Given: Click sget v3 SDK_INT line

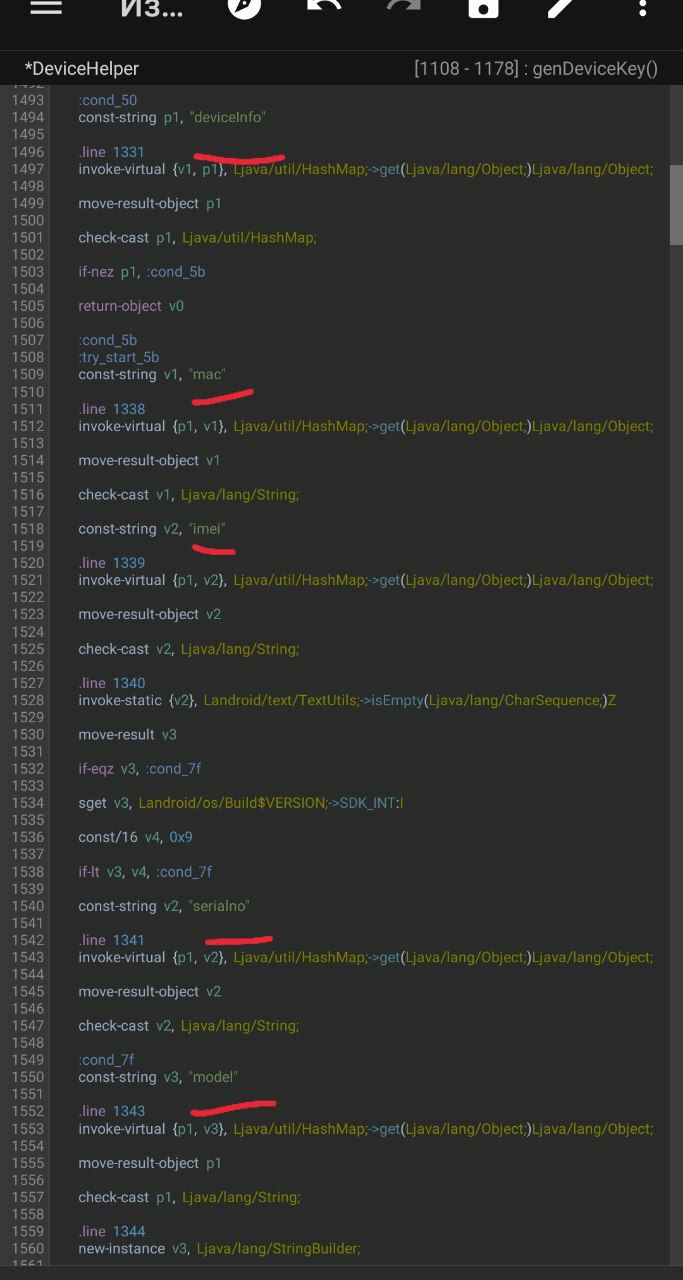Looking at the screenshot, I should pyautogui.click(x=240, y=803).
